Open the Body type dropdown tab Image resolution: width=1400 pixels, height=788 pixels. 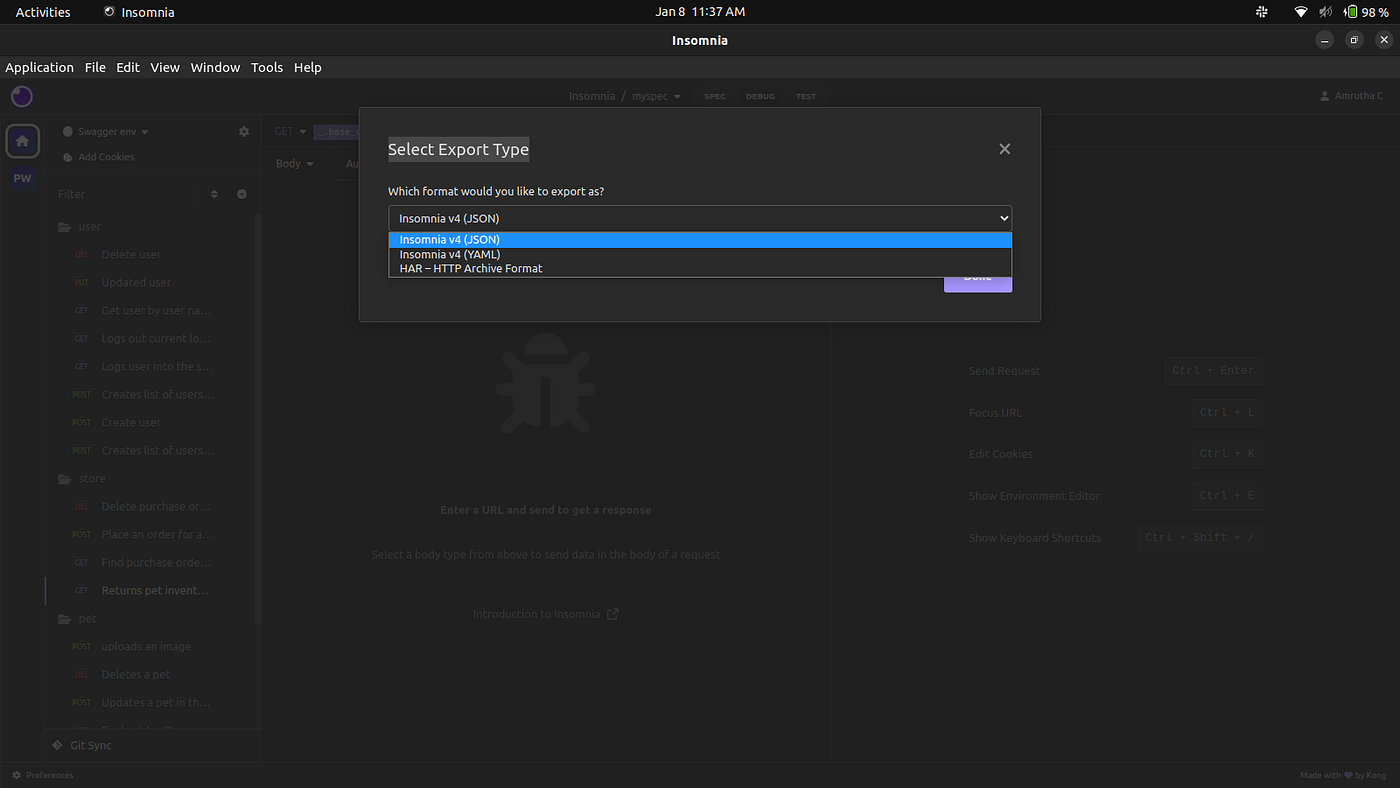pos(295,163)
